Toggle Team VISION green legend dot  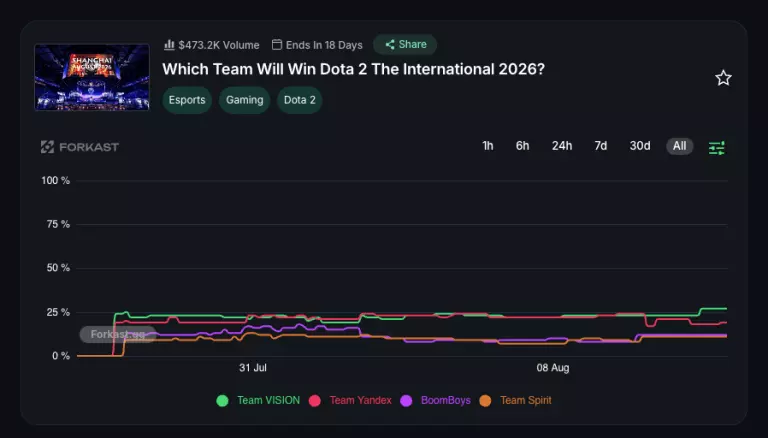[222, 401]
